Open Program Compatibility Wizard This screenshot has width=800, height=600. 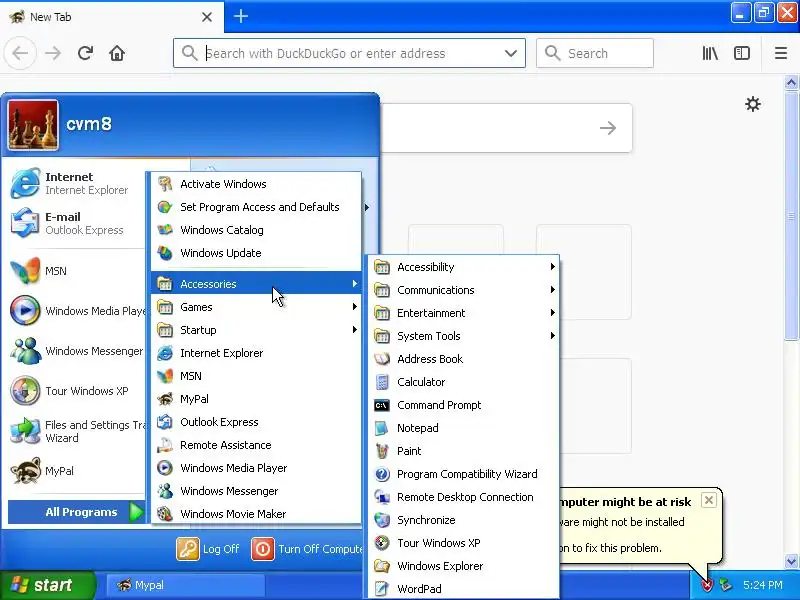pos(463,473)
